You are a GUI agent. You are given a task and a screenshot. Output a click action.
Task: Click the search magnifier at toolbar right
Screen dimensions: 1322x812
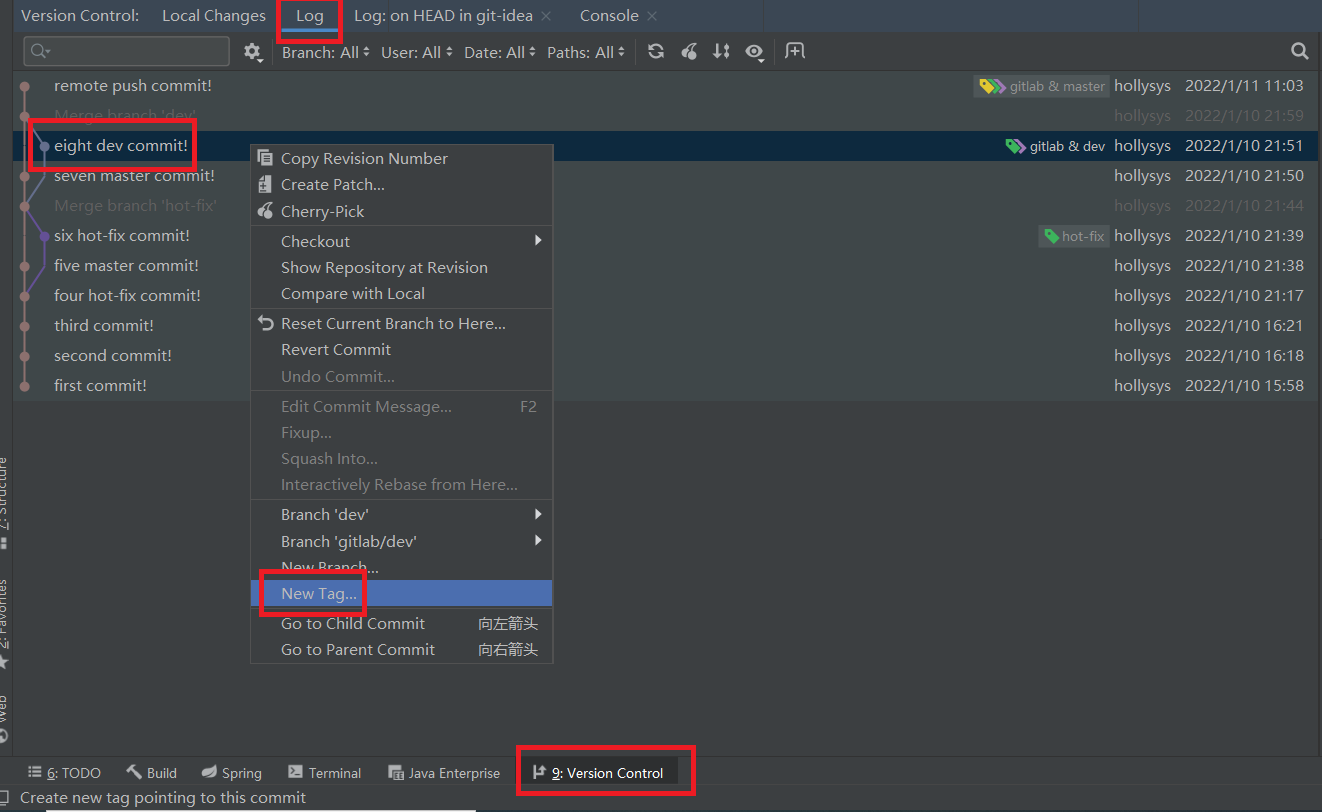1299,51
